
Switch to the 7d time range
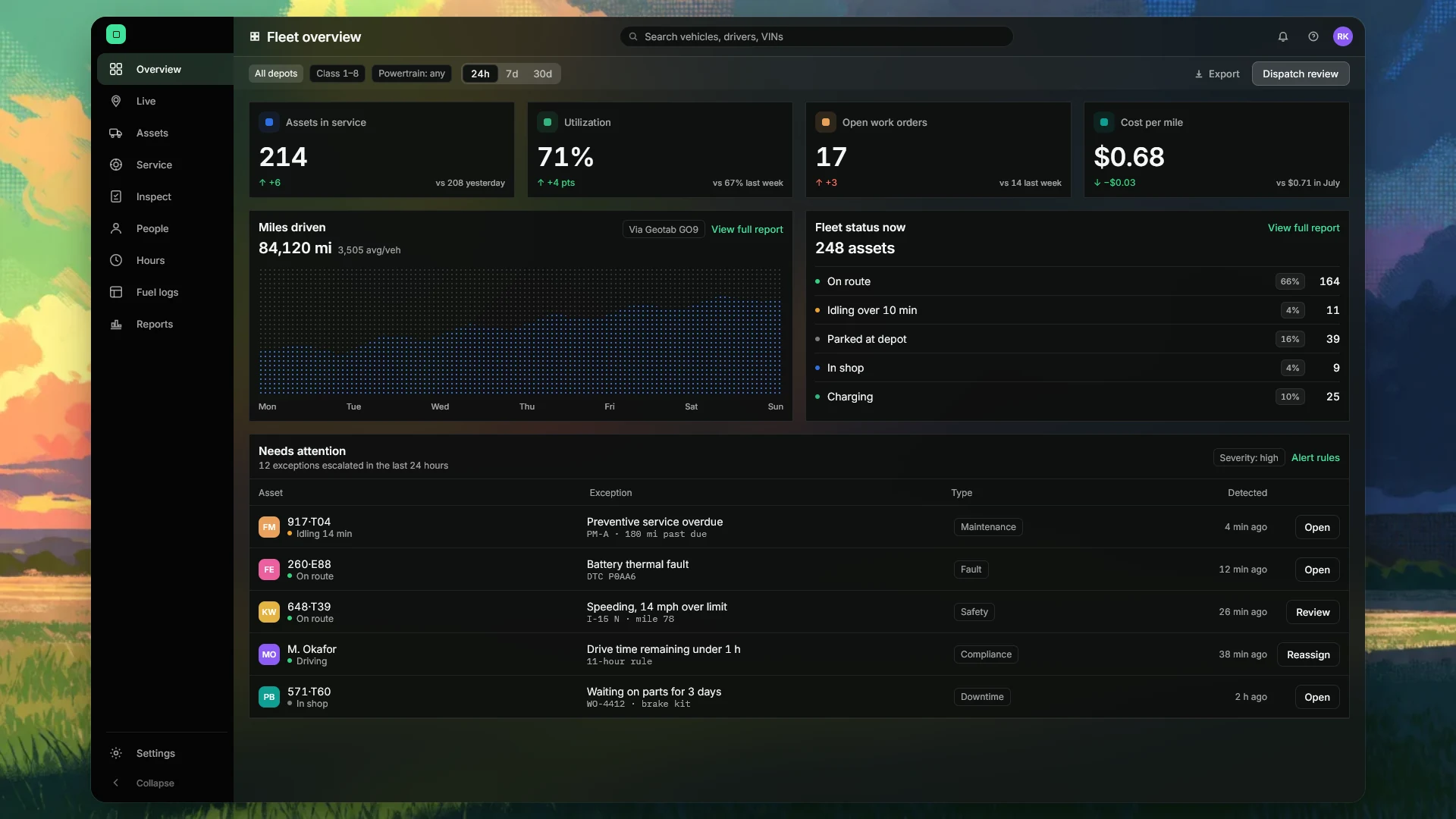[x=512, y=74]
